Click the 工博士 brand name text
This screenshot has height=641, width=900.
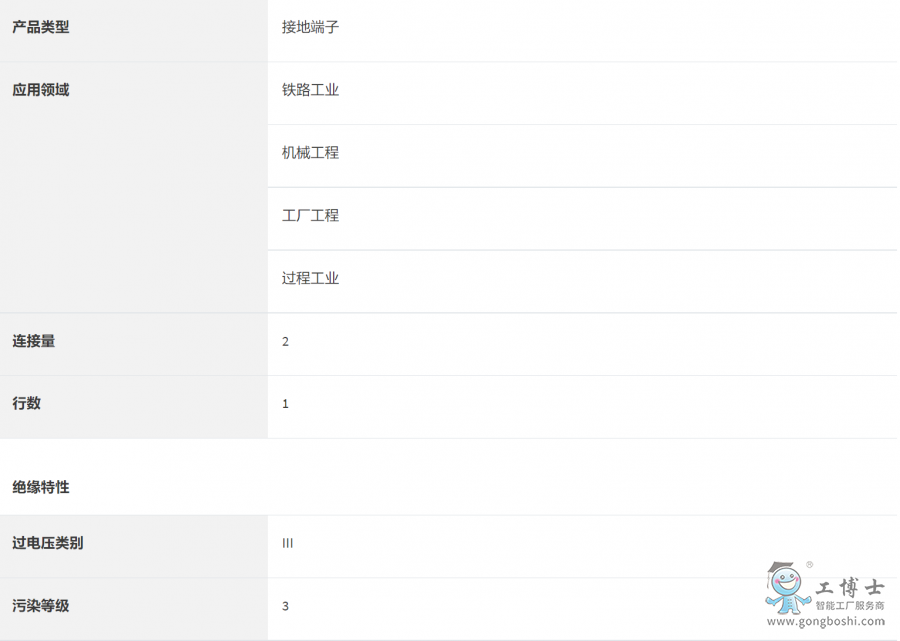point(850,588)
